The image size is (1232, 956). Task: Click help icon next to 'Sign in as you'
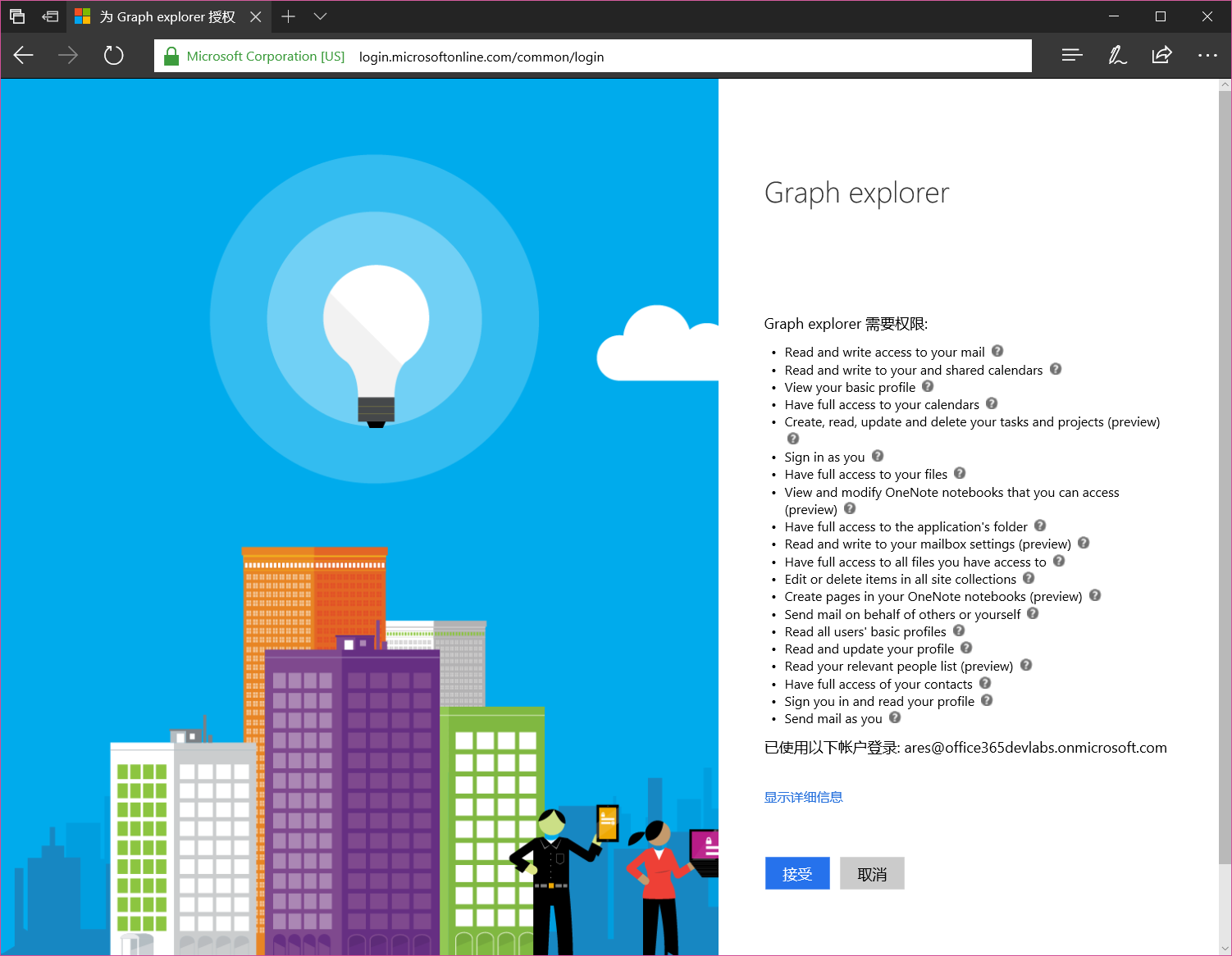pyautogui.click(x=878, y=457)
